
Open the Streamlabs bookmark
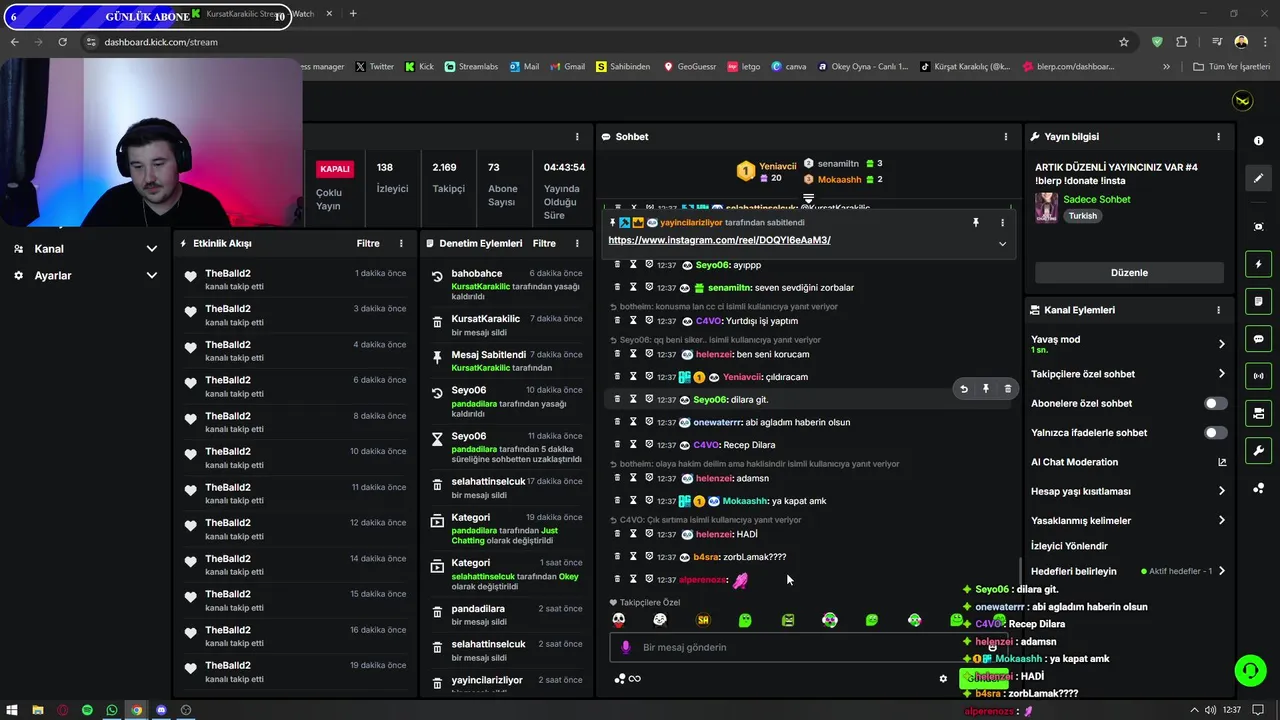point(471,67)
